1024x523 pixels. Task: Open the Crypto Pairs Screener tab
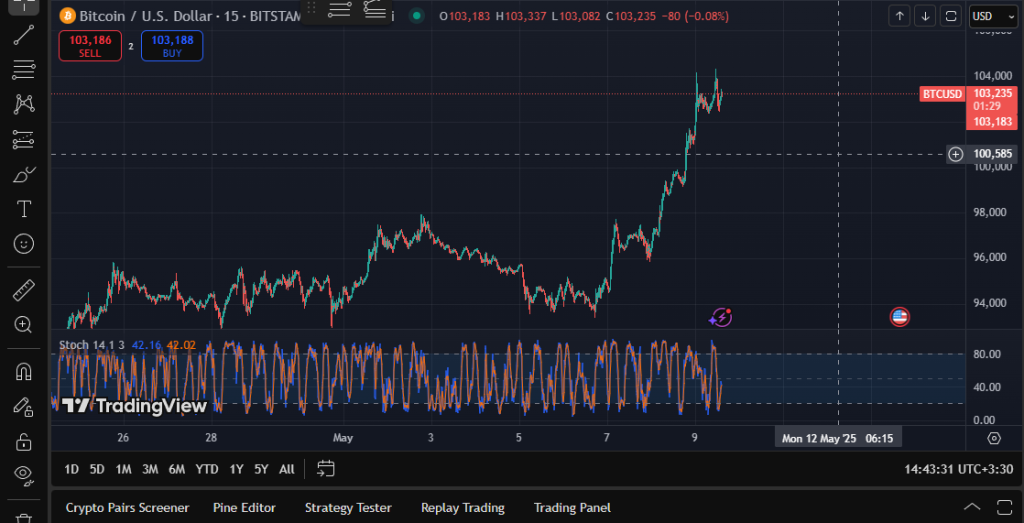pyautogui.click(x=127, y=508)
